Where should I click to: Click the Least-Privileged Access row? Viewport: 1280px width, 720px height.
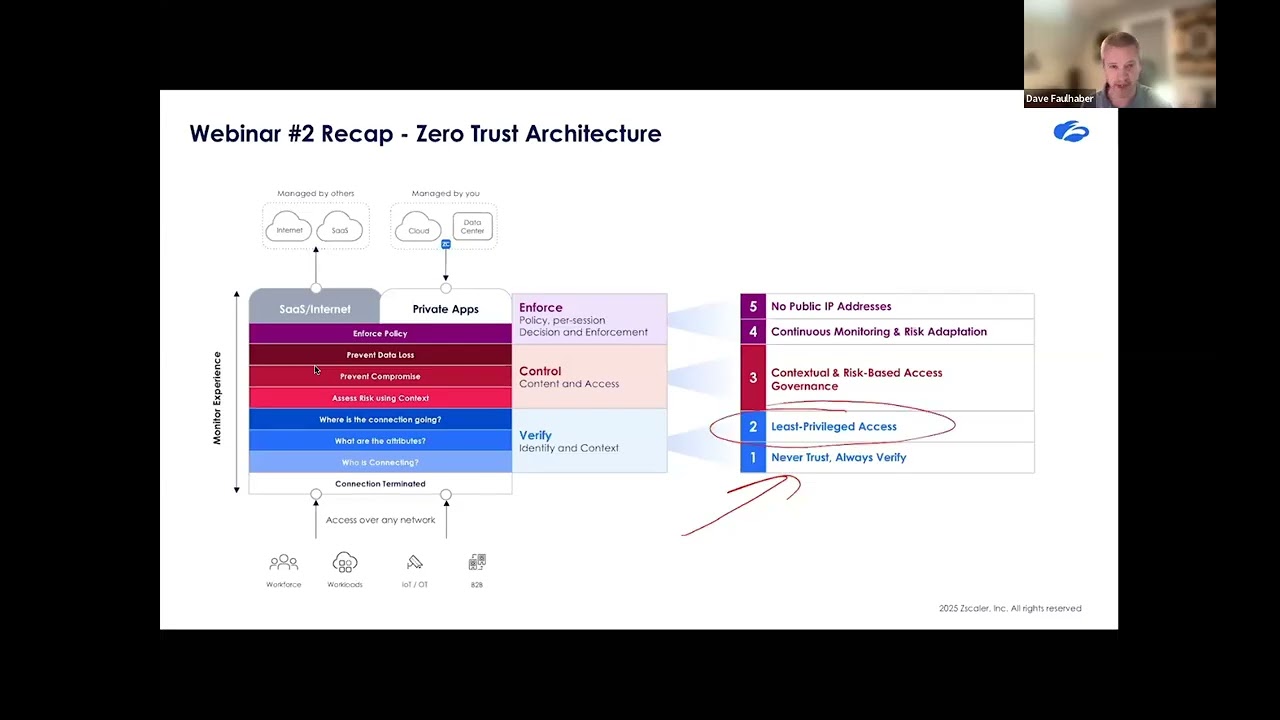point(887,426)
